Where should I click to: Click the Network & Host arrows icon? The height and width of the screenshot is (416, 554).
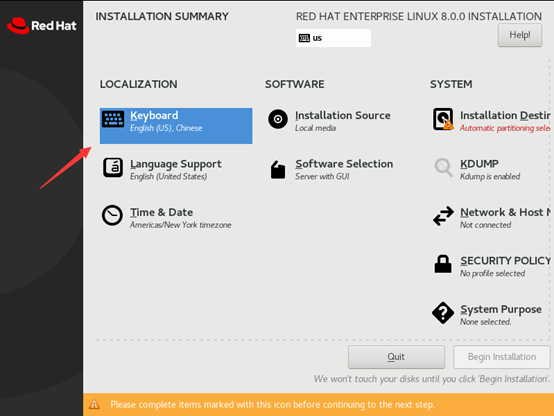point(443,216)
